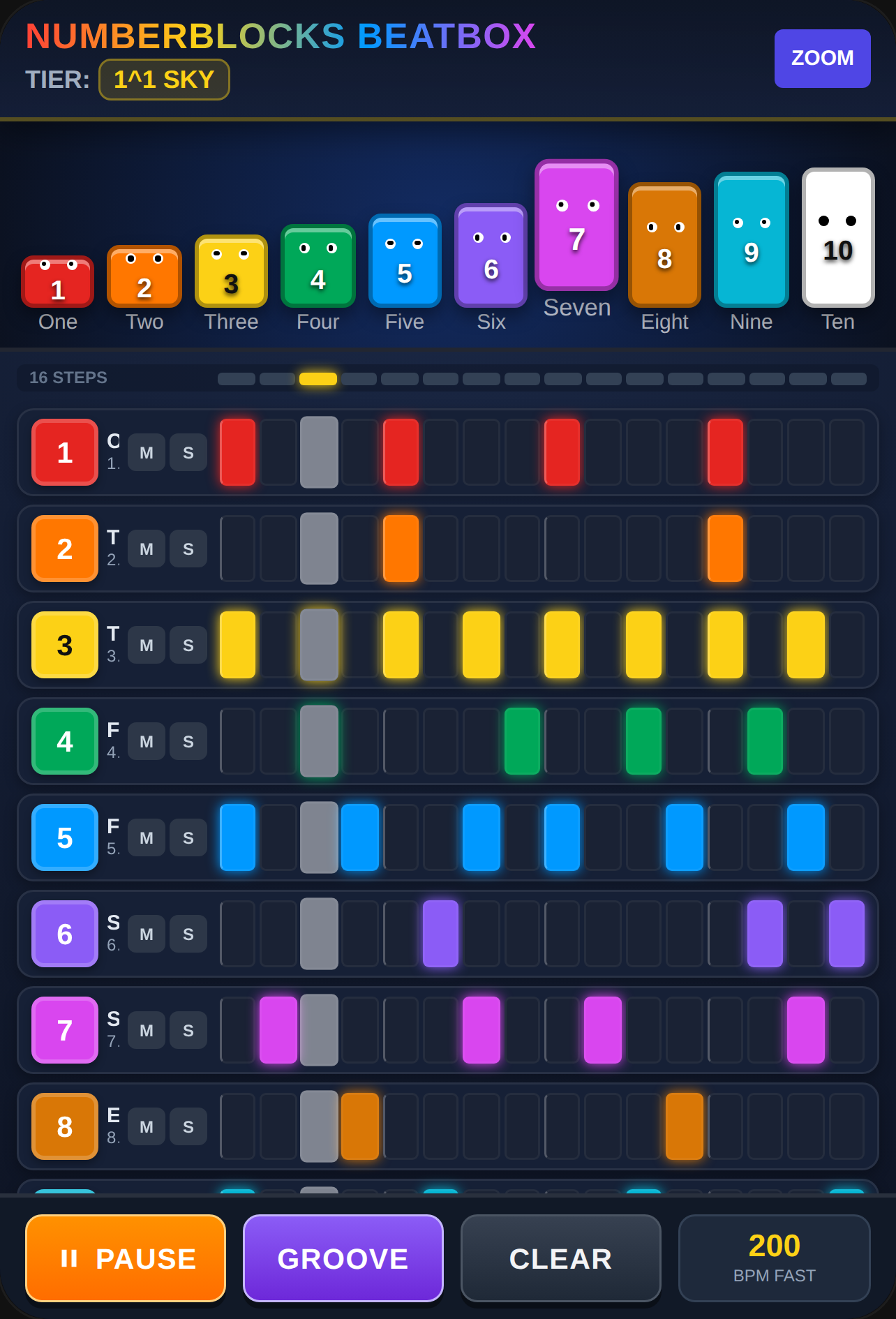Turn off track 1 first red step
896x1319 pixels.
click(x=238, y=452)
